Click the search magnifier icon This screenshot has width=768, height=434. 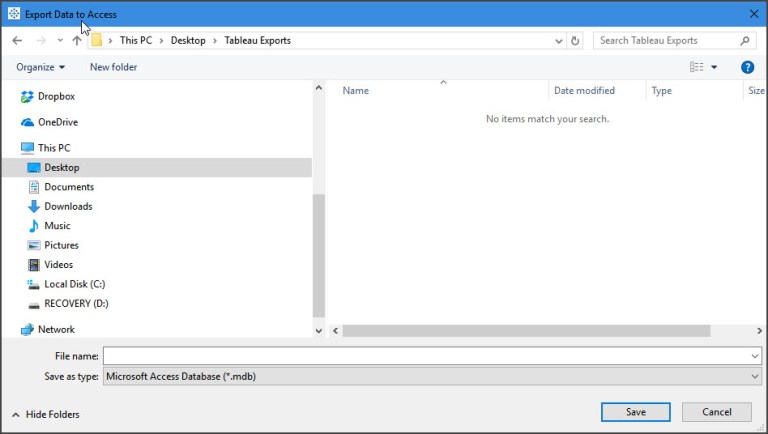click(745, 41)
